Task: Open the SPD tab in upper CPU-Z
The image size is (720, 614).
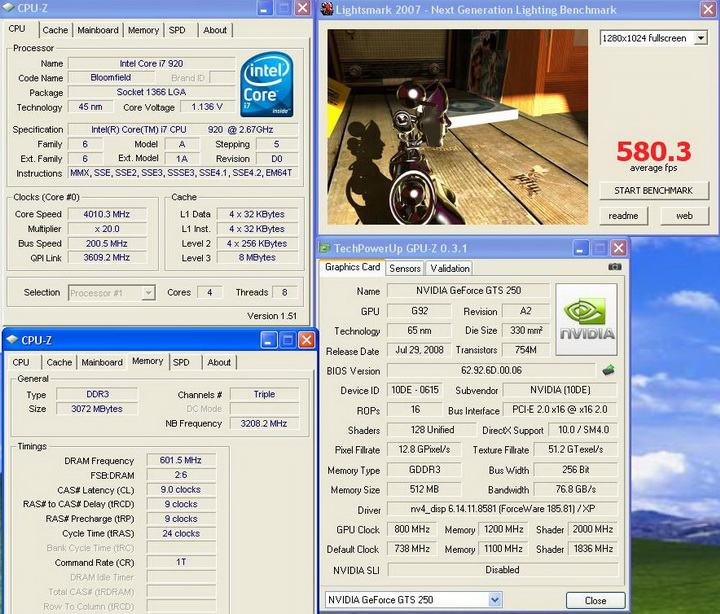Action: pos(177,30)
